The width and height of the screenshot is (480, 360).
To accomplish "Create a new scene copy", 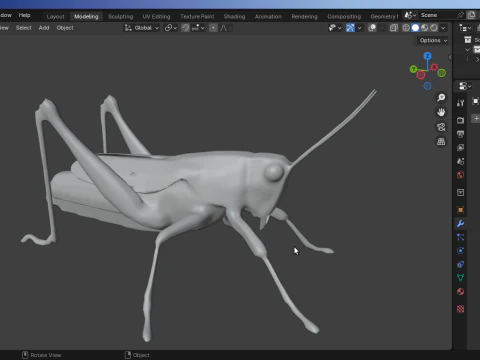I will (x=471, y=15).
